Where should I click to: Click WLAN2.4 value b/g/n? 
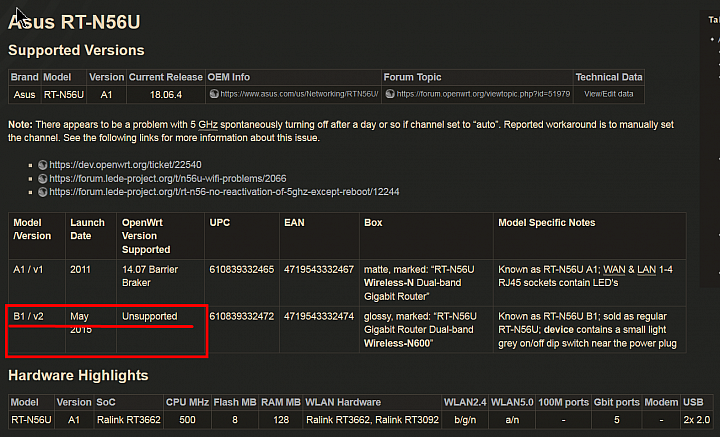click(x=465, y=420)
